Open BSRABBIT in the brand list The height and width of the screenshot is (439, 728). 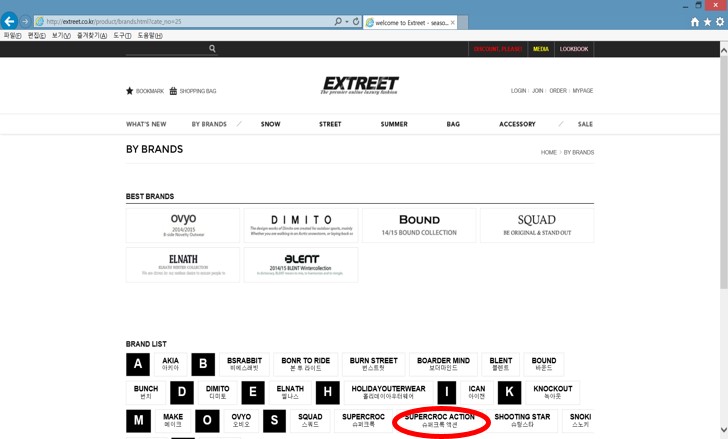coord(244,364)
